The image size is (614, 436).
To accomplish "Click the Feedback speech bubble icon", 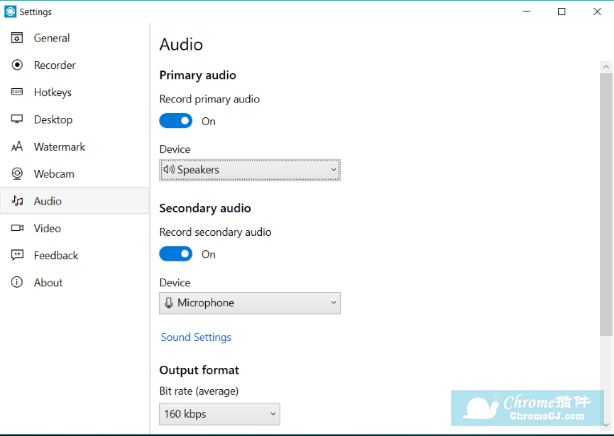I will click(16, 255).
